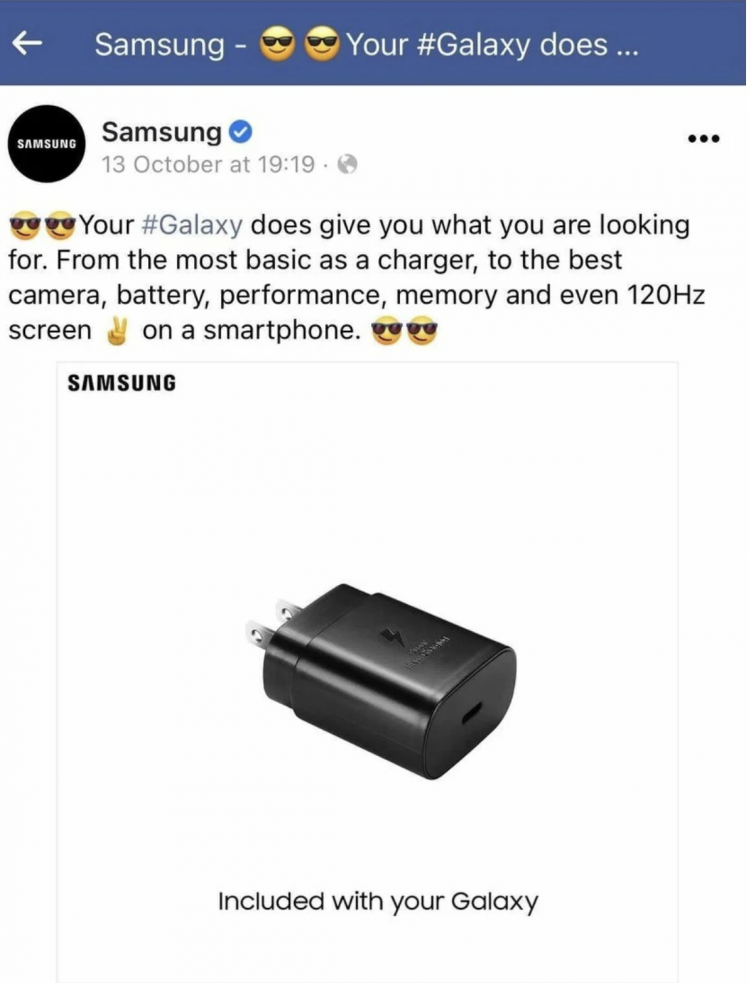Screen dimensions: 750x983
Task: Open the Samsung page name link
Action: tap(162, 132)
